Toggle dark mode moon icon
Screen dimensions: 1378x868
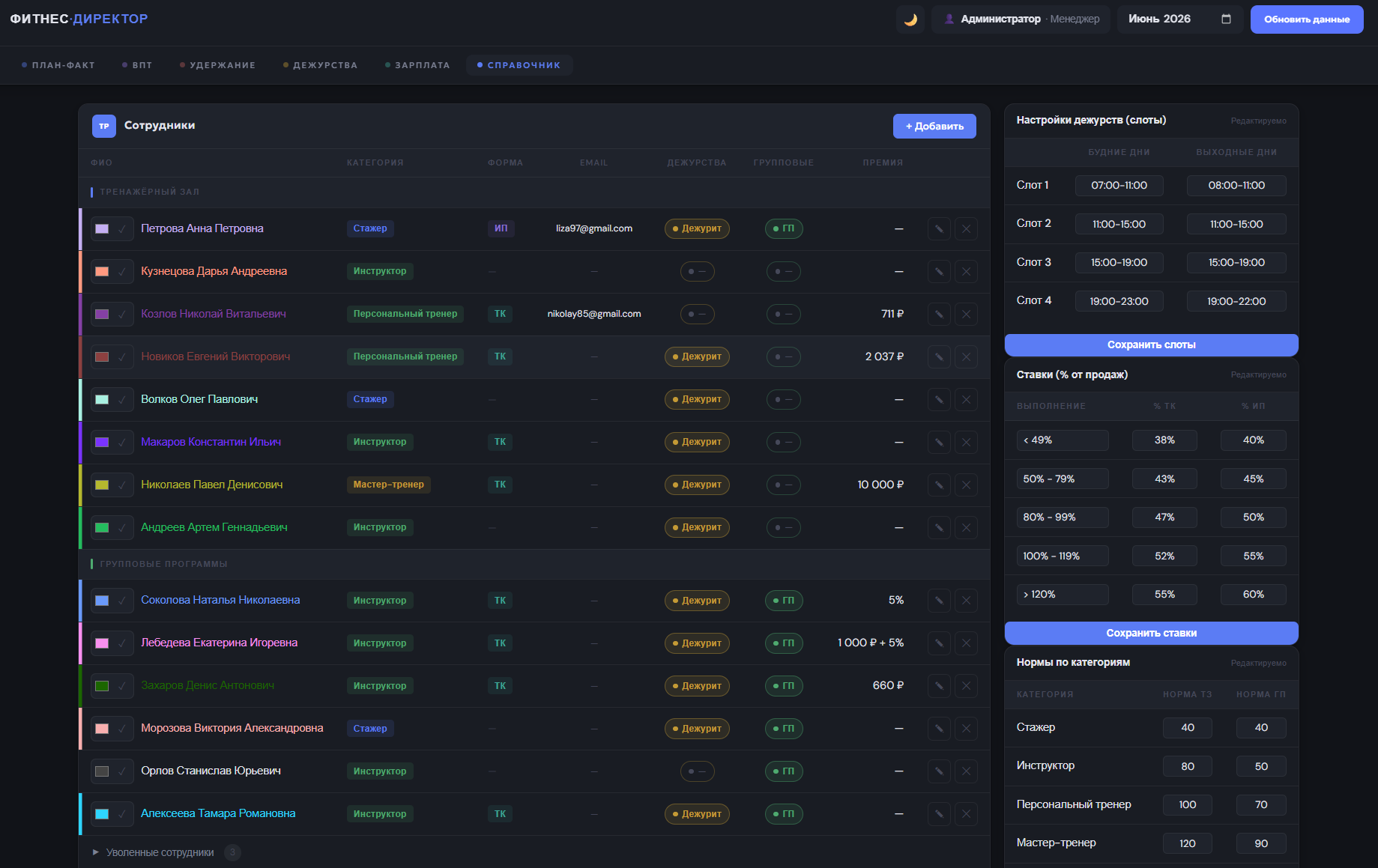point(910,19)
